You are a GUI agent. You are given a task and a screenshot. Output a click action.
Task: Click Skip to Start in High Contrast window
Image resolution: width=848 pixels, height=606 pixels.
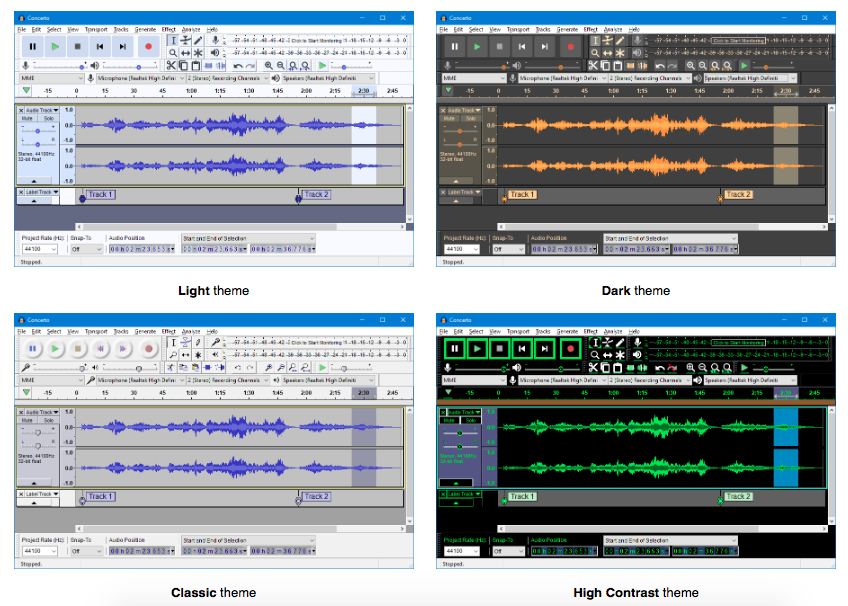tap(521, 349)
